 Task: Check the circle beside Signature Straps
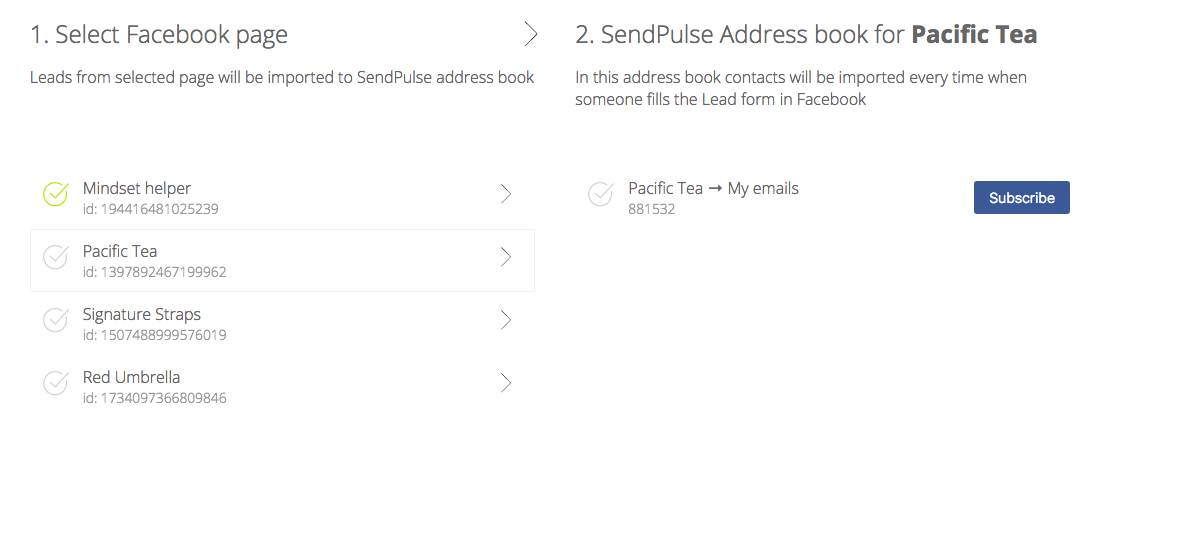(56, 320)
